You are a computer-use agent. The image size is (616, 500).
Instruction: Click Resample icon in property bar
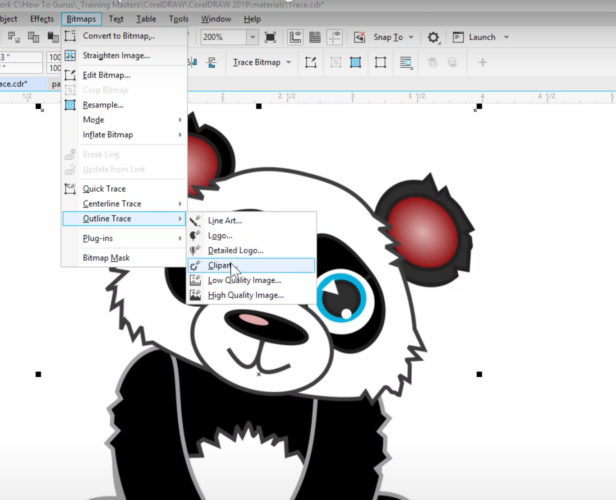(x=356, y=62)
